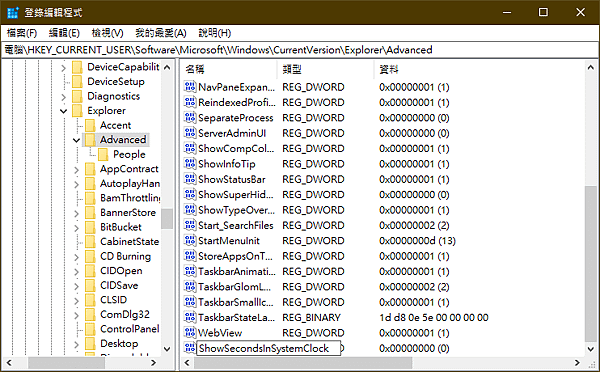Click the Accent folder icon
The height and width of the screenshot is (372, 600).
pos(90,125)
